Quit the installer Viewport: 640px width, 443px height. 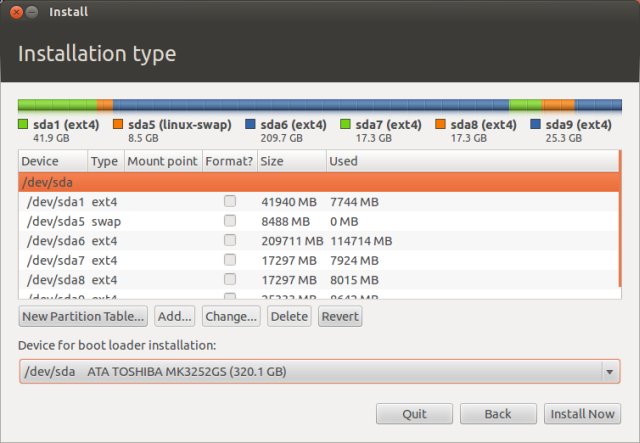click(414, 414)
